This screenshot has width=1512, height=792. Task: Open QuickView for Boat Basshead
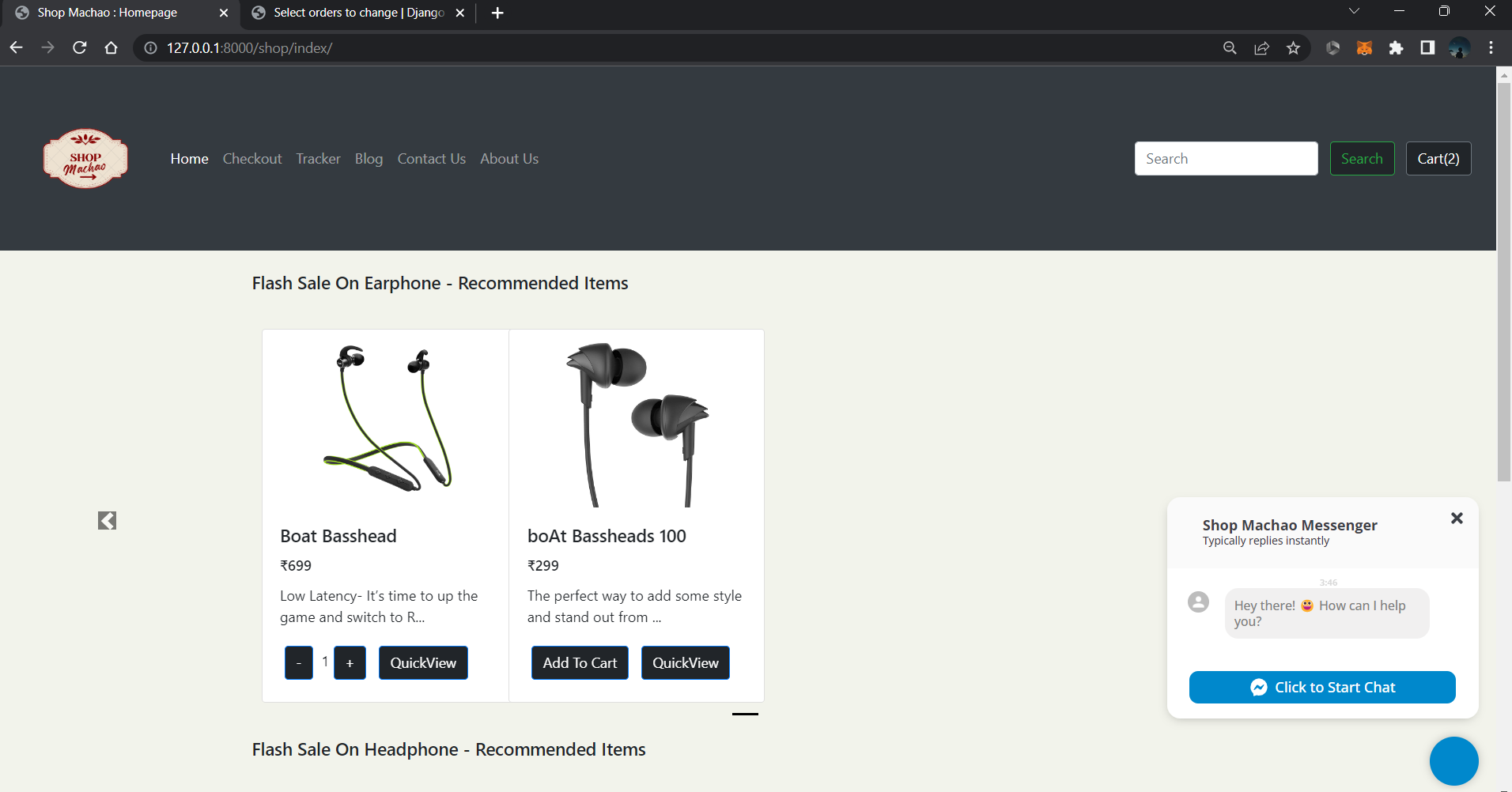tap(423, 662)
